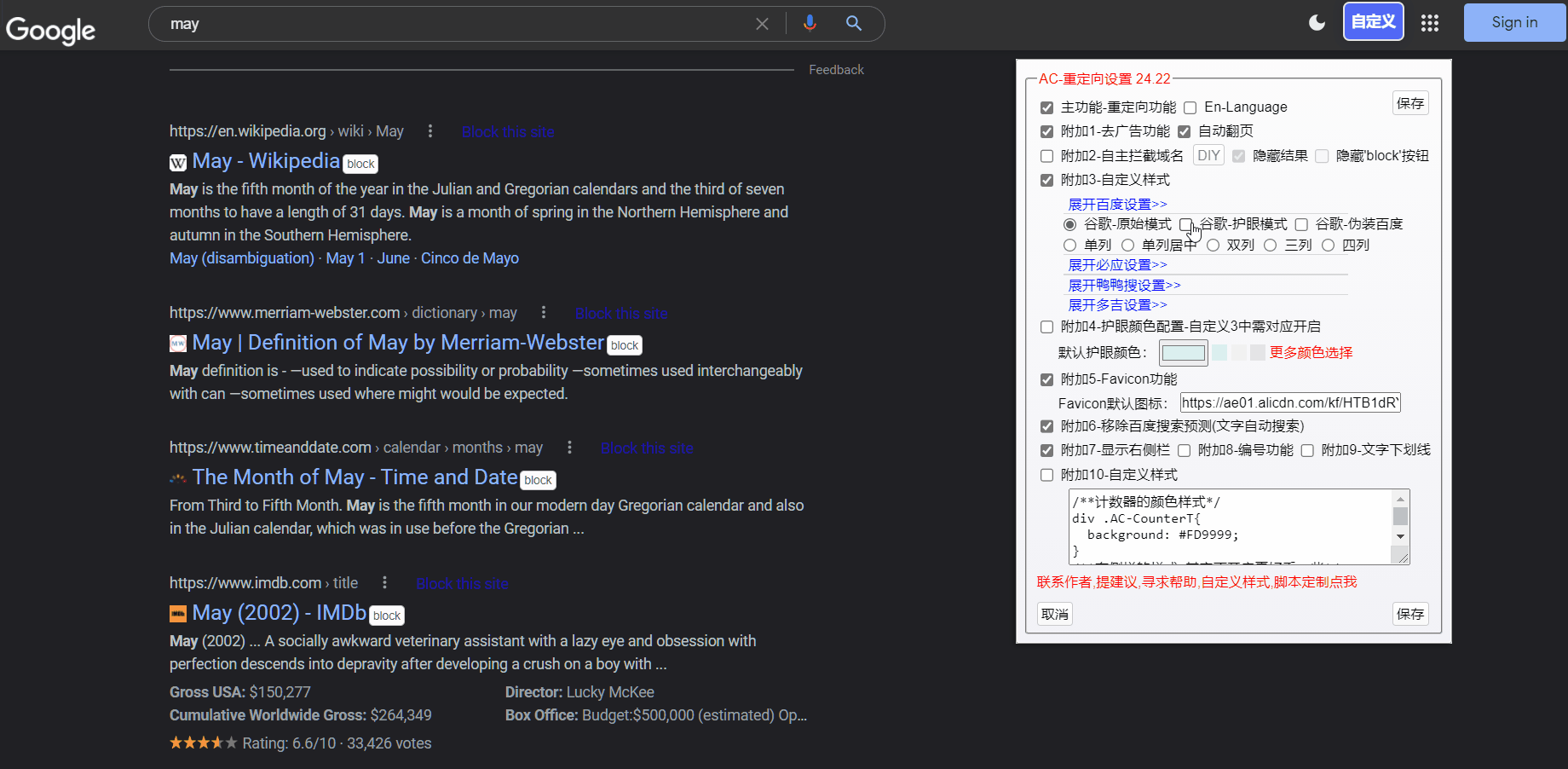Expand 百度设置 settings section
The width and height of the screenshot is (1568, 769).
[x=1116, y=204]
